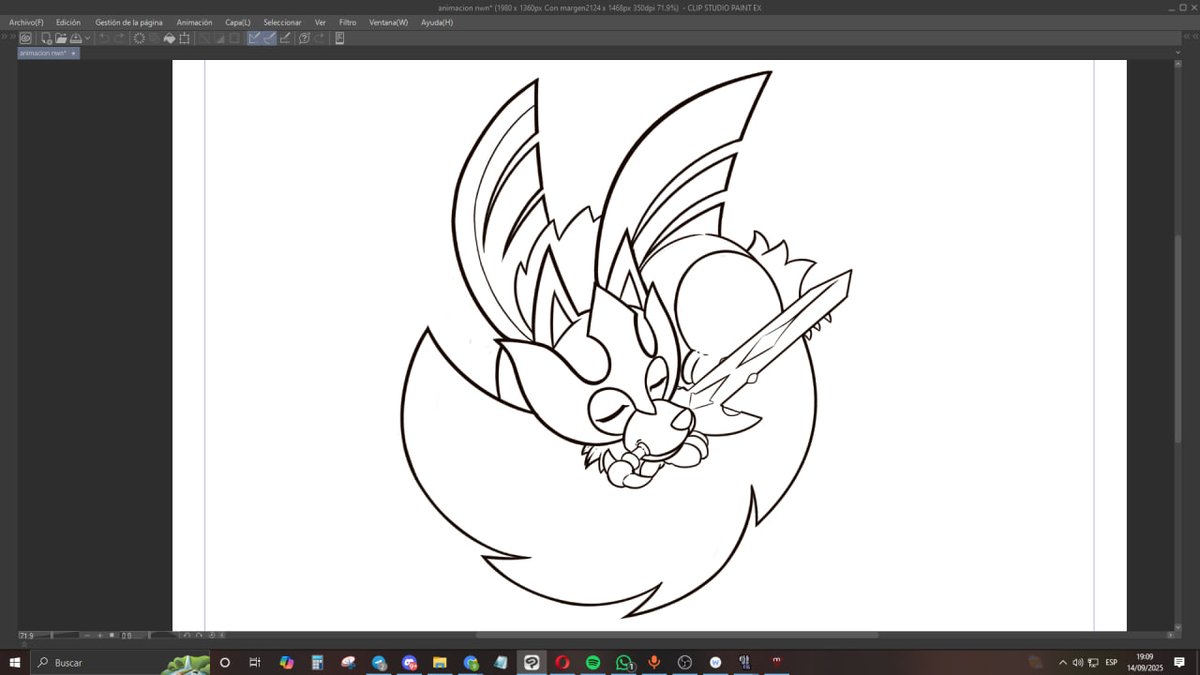
Task: Open the Windows notification center icon
Action: (1180, 662)
